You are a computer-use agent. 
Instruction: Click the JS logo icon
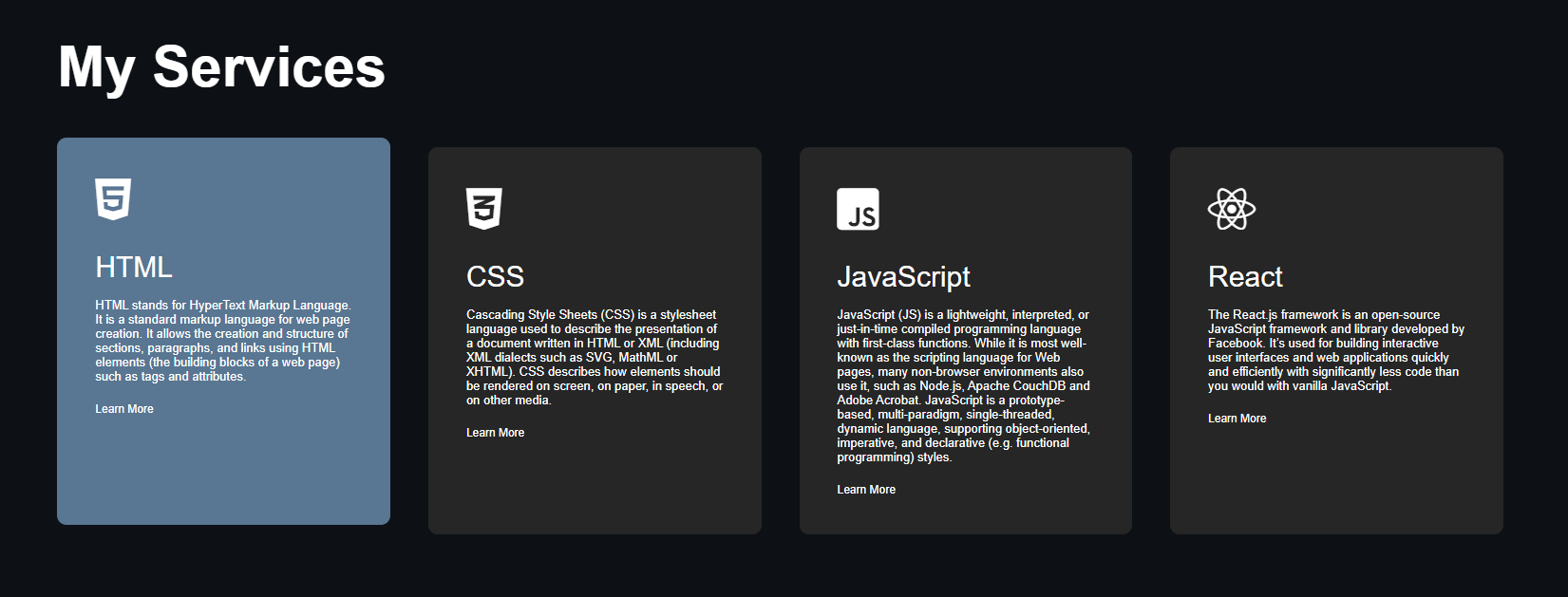(858, 209)
